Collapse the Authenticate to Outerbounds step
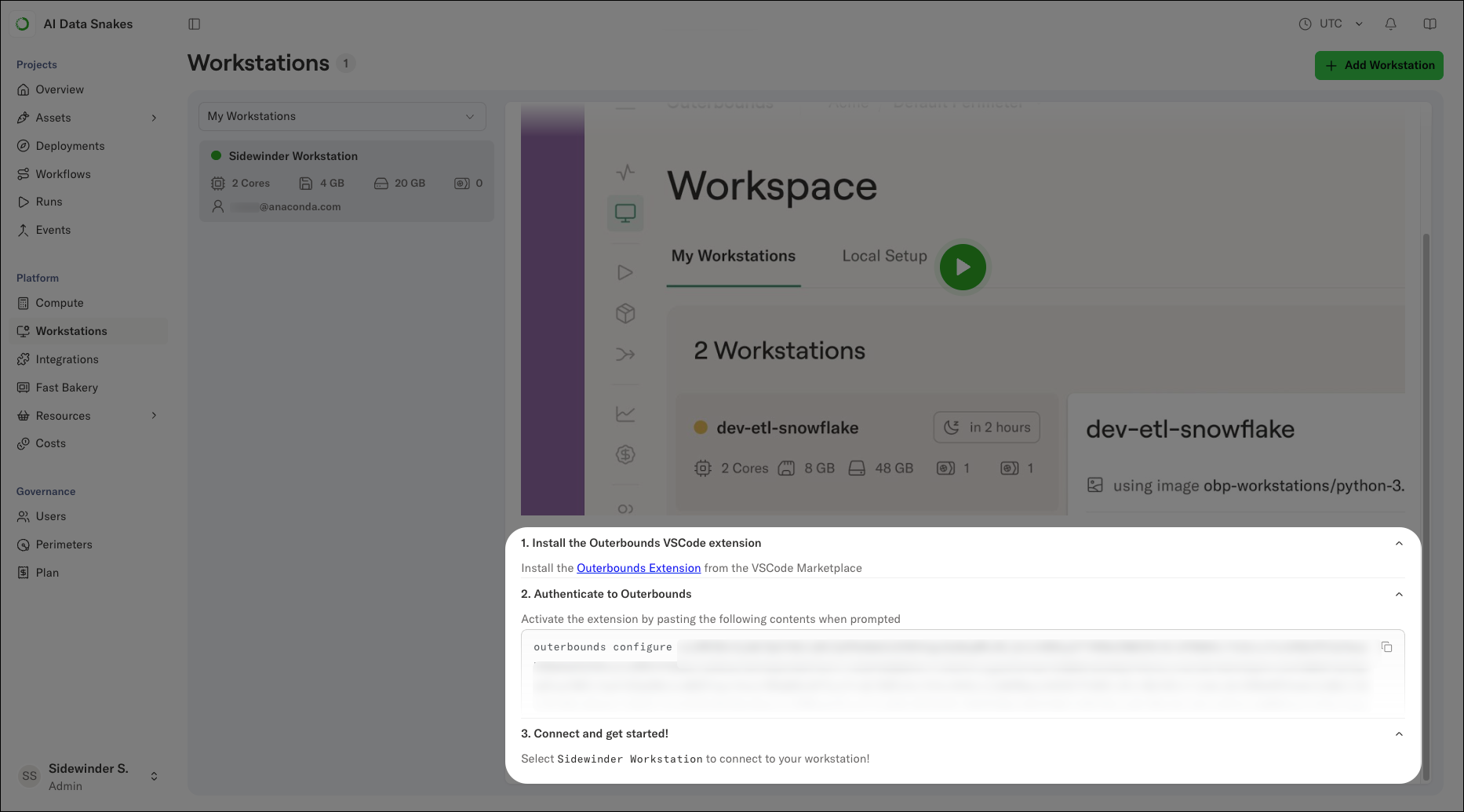 1399,594
